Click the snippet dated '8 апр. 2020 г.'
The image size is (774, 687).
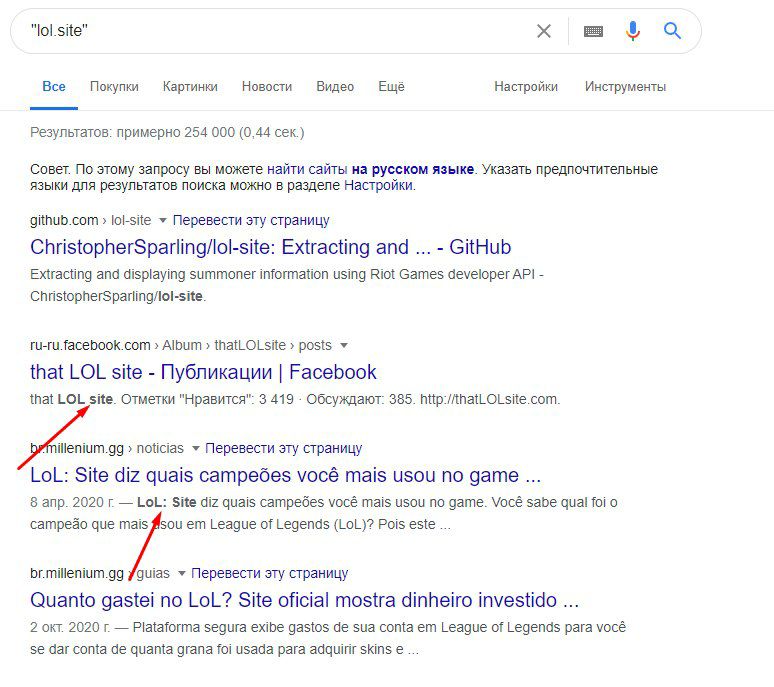[323, 513]
